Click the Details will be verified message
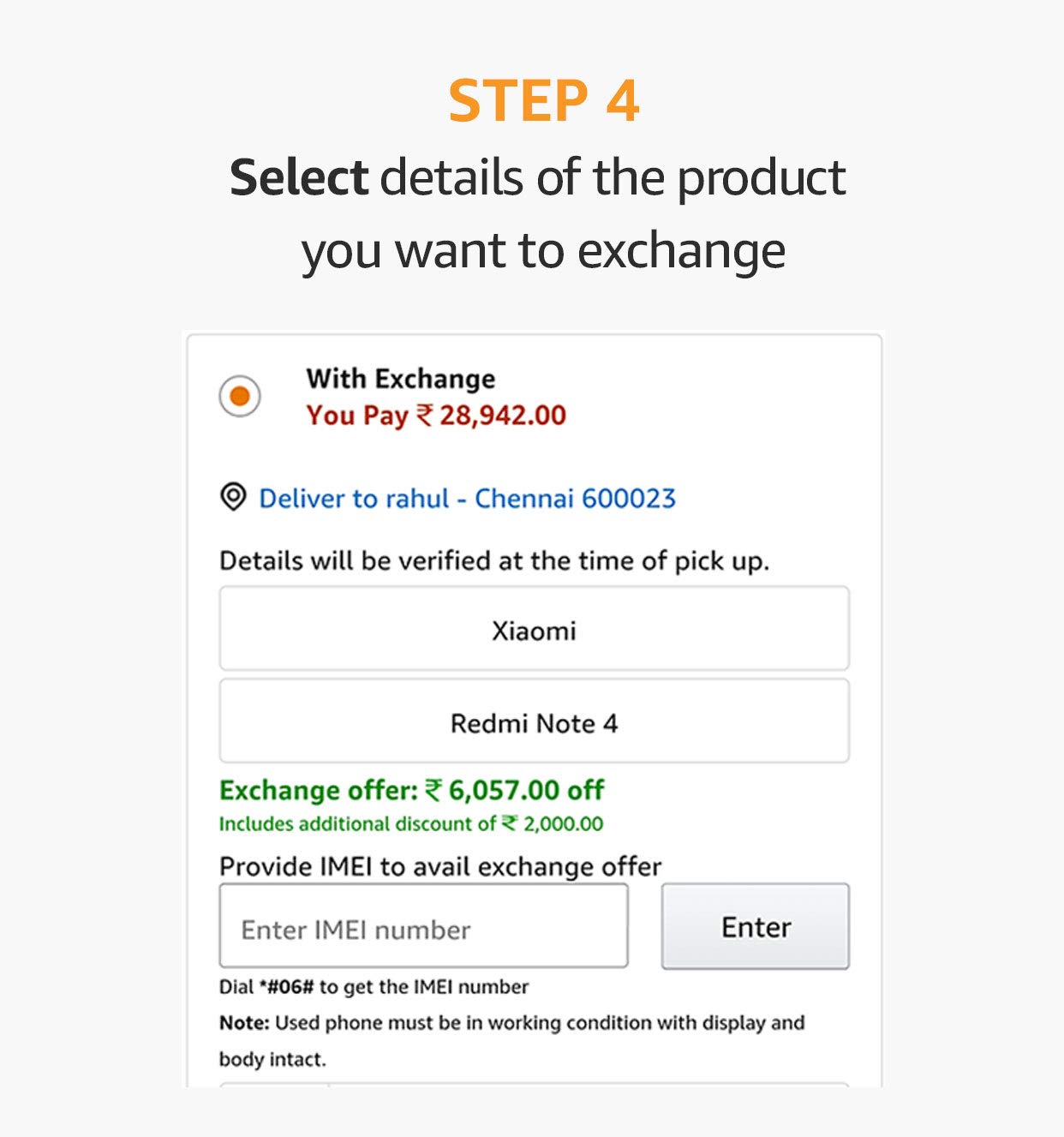 (x=494, y=561)
